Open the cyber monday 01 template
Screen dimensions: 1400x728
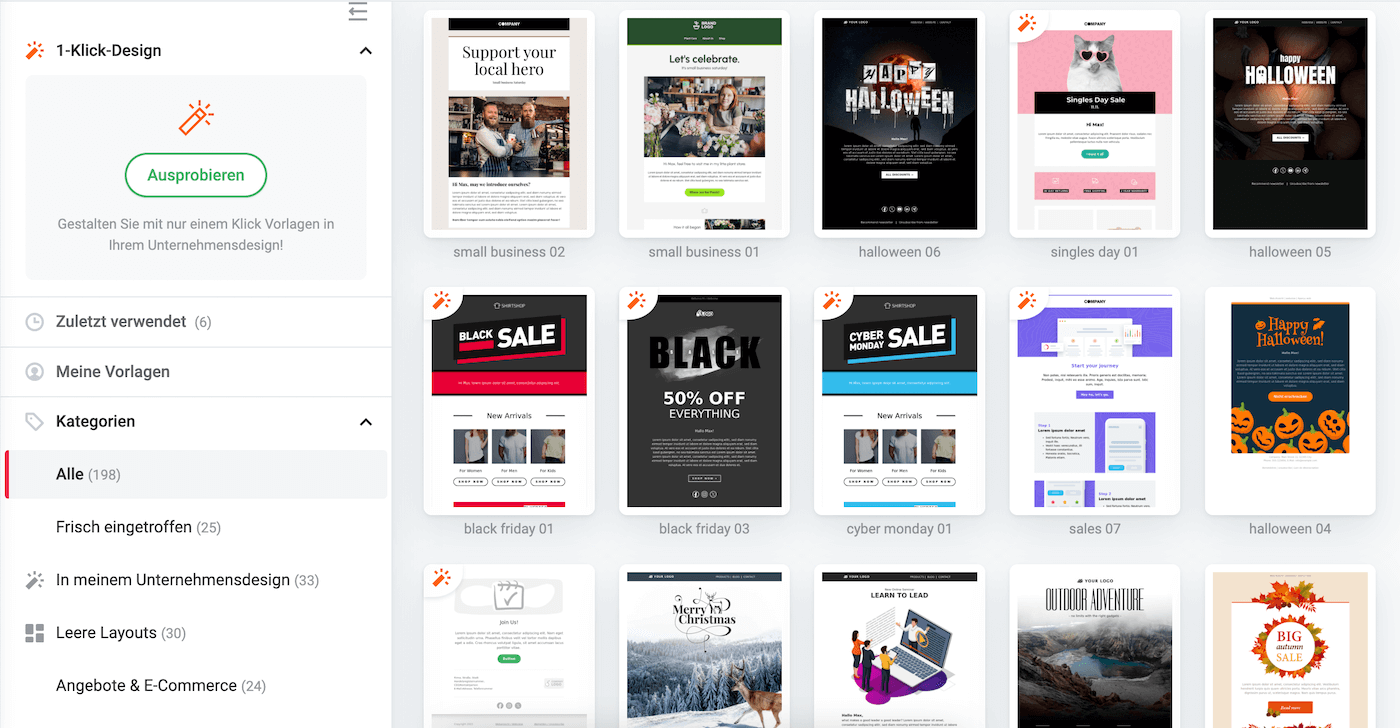899,401
